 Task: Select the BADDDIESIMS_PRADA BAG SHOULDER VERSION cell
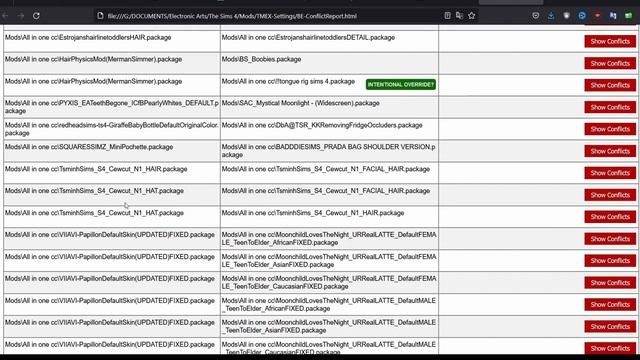[329, 151]
